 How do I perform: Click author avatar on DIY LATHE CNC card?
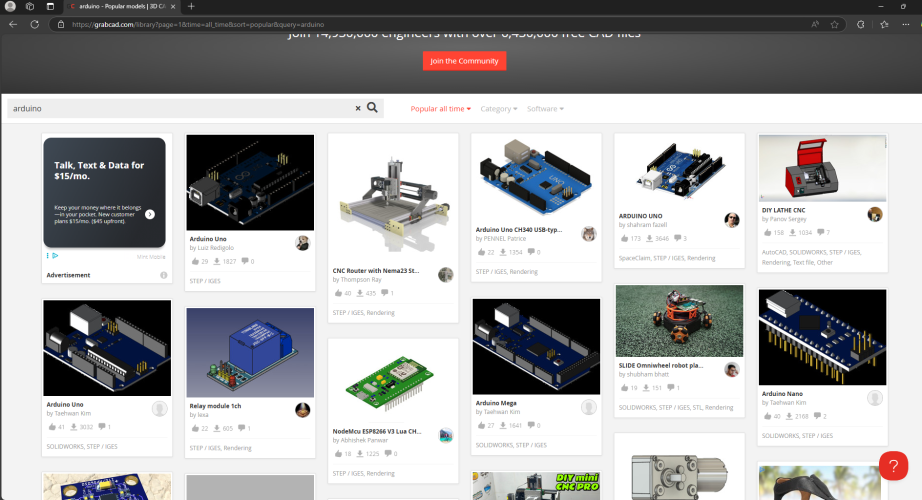click(x=875, y=214)
